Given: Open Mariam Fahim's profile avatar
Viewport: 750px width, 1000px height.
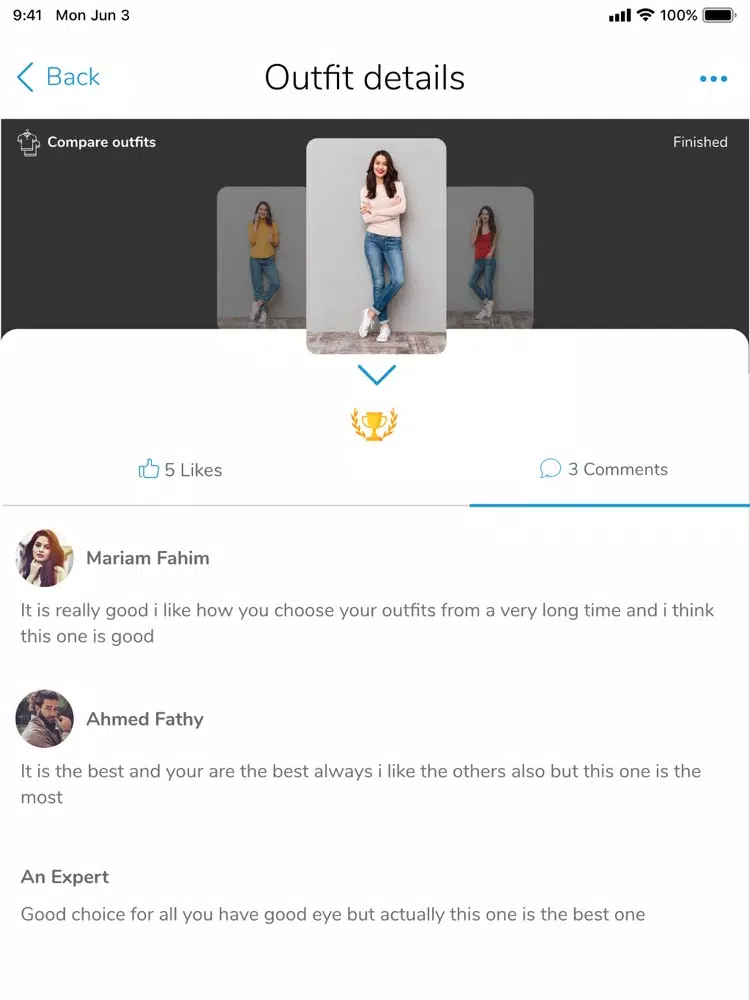Looking at the screenshot, I should pos(44,558).
